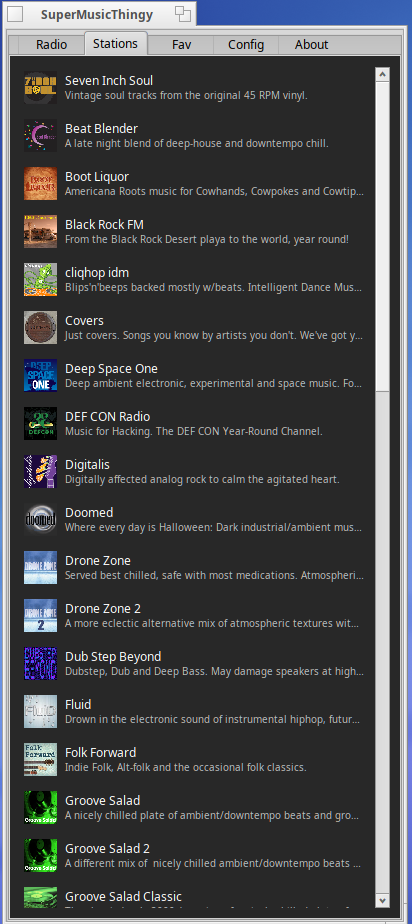Viewport: 412px width, 924px height.
Task: Click the Deep Space One logo
Action: [41, 375]
